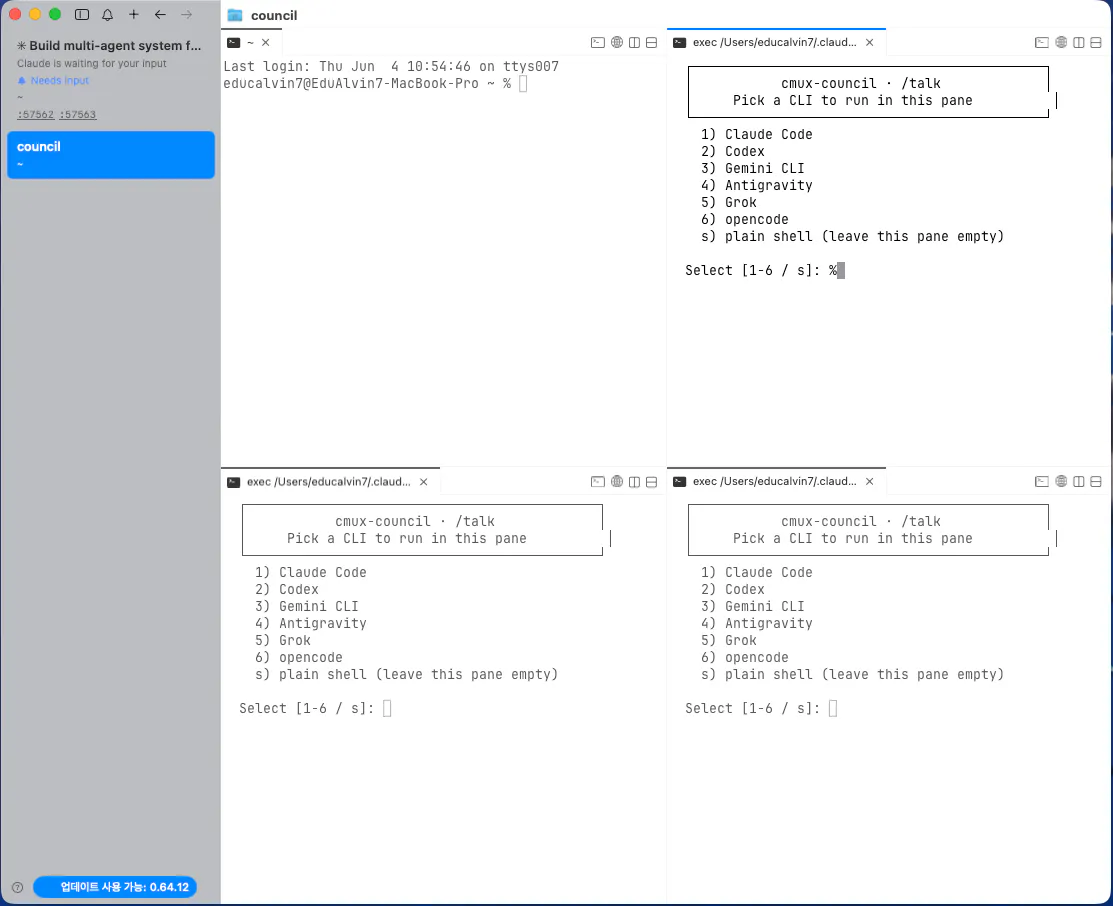Select the top-right exec /Users/educalvin7 tab
This screenshot has height=906, width=1113.
[x=774, y=43]
